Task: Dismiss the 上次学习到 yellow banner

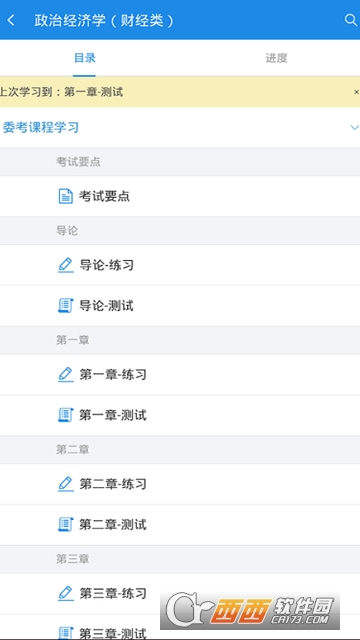Action: (356, 92)
